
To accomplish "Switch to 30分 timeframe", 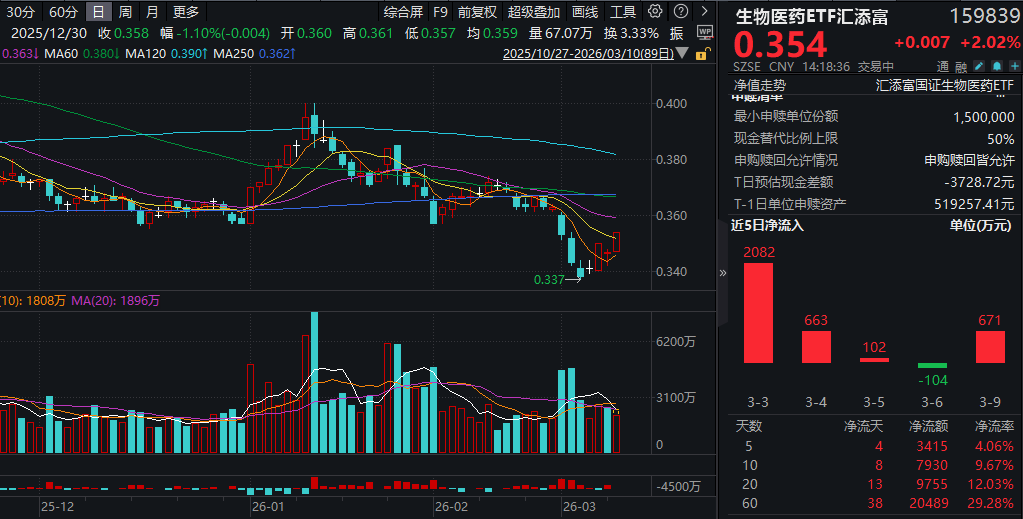I will [20, 12].
